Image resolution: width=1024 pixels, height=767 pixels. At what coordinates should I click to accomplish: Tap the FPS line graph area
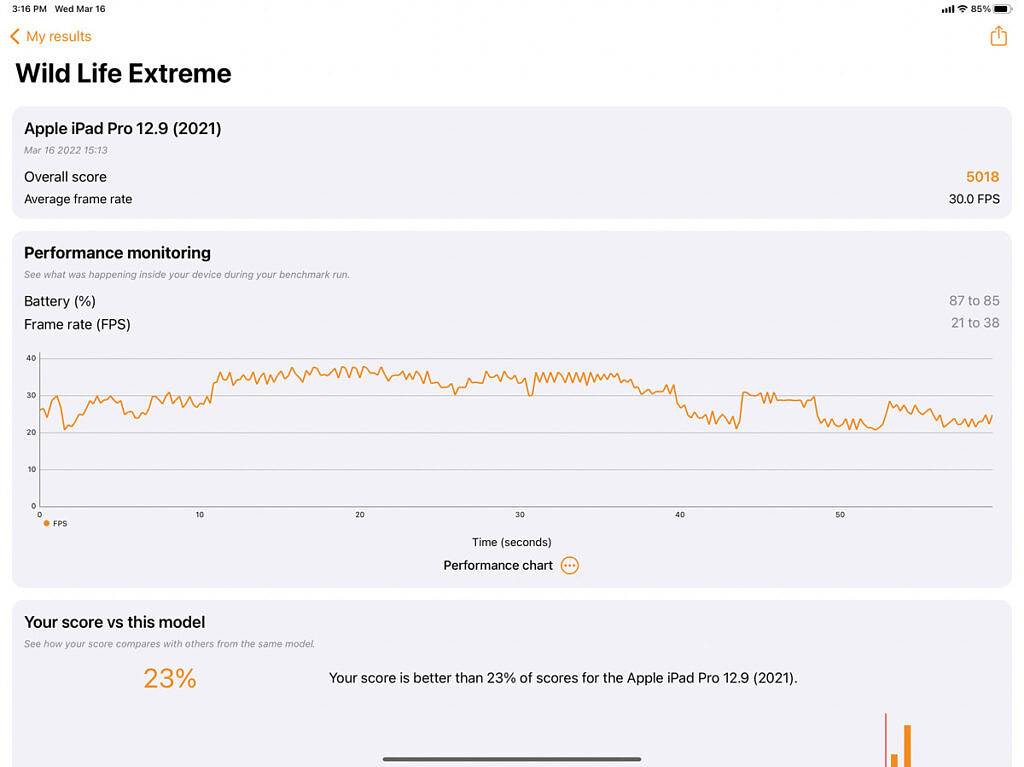tap(515, 430)
